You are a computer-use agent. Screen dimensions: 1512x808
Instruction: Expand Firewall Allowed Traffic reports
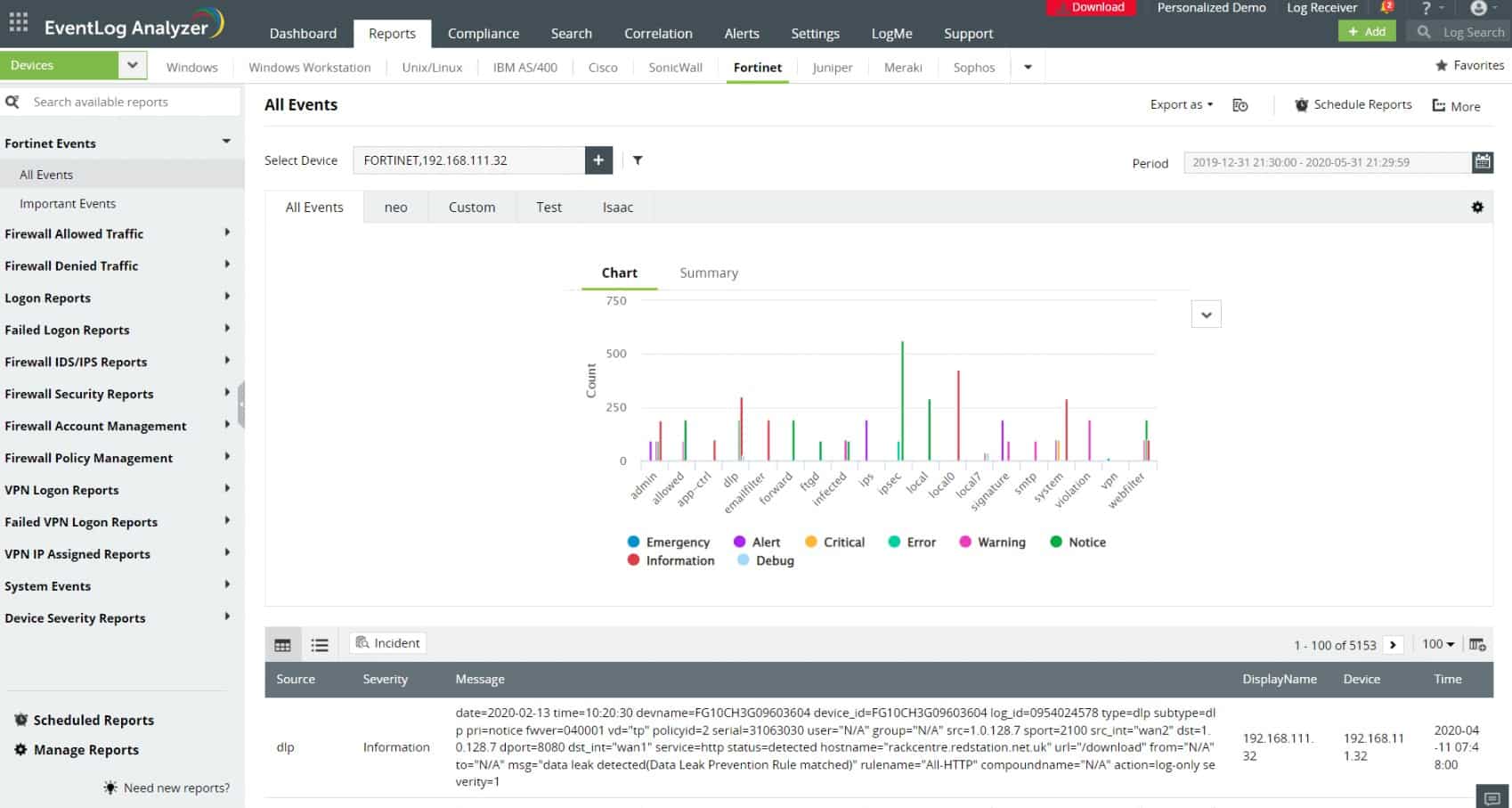(118, 233)
